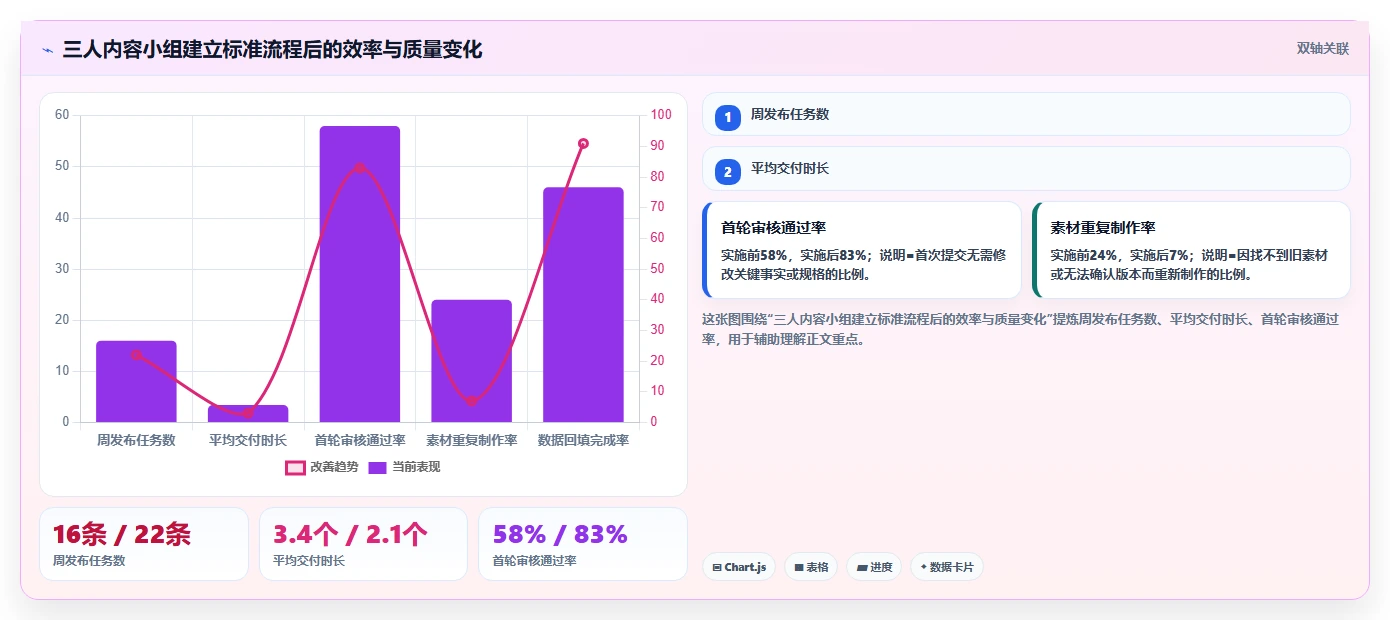Click the trend line point on 首轮审核通过率

360,167
